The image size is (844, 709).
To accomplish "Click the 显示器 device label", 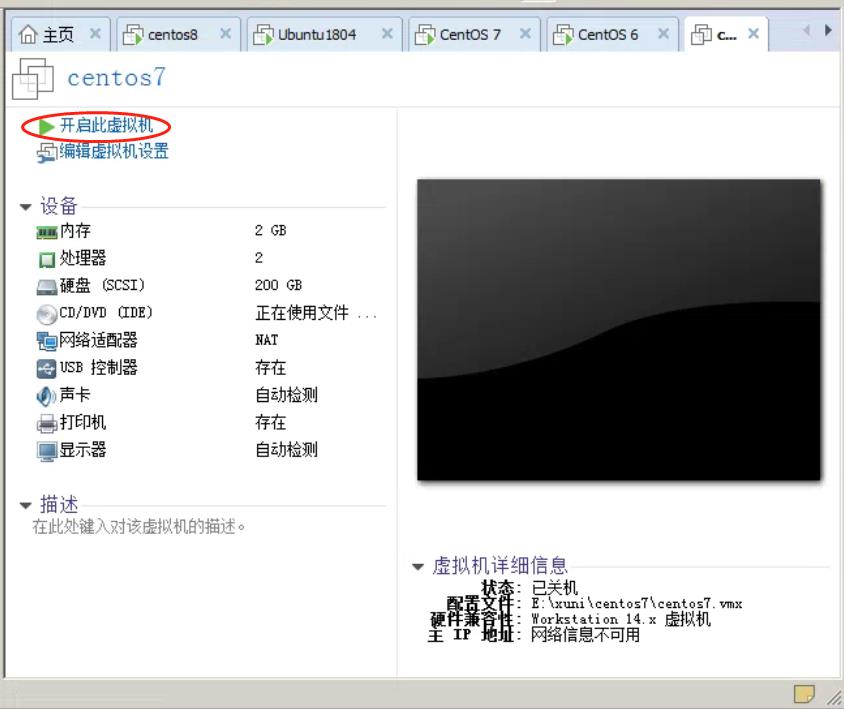I will coord(83,450).
